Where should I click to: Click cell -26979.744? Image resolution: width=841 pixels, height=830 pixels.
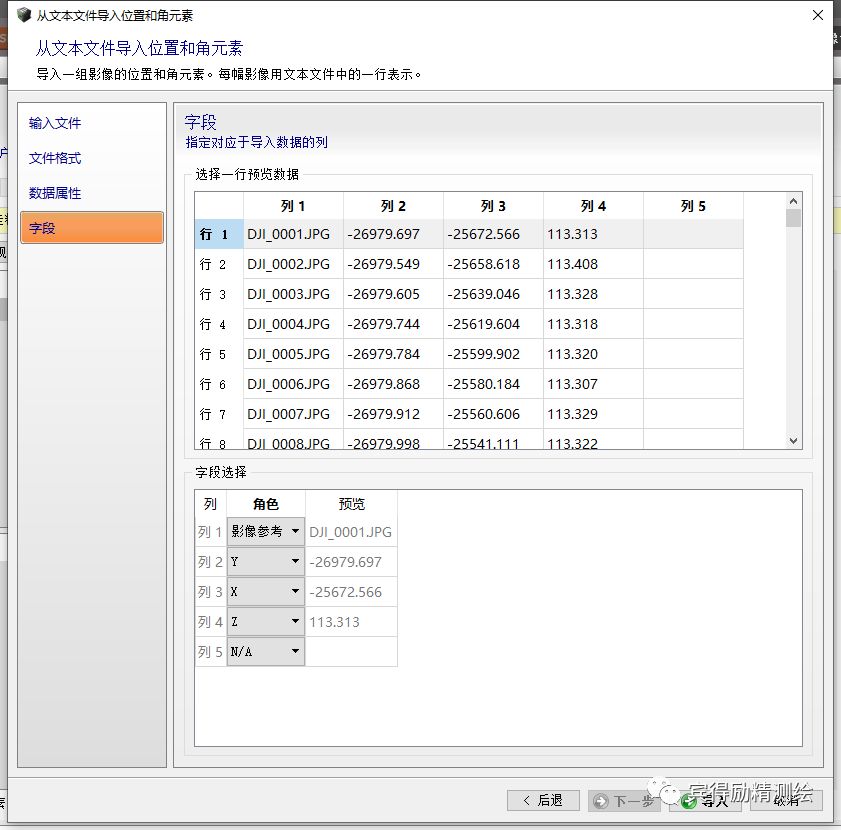coord(393,324)
